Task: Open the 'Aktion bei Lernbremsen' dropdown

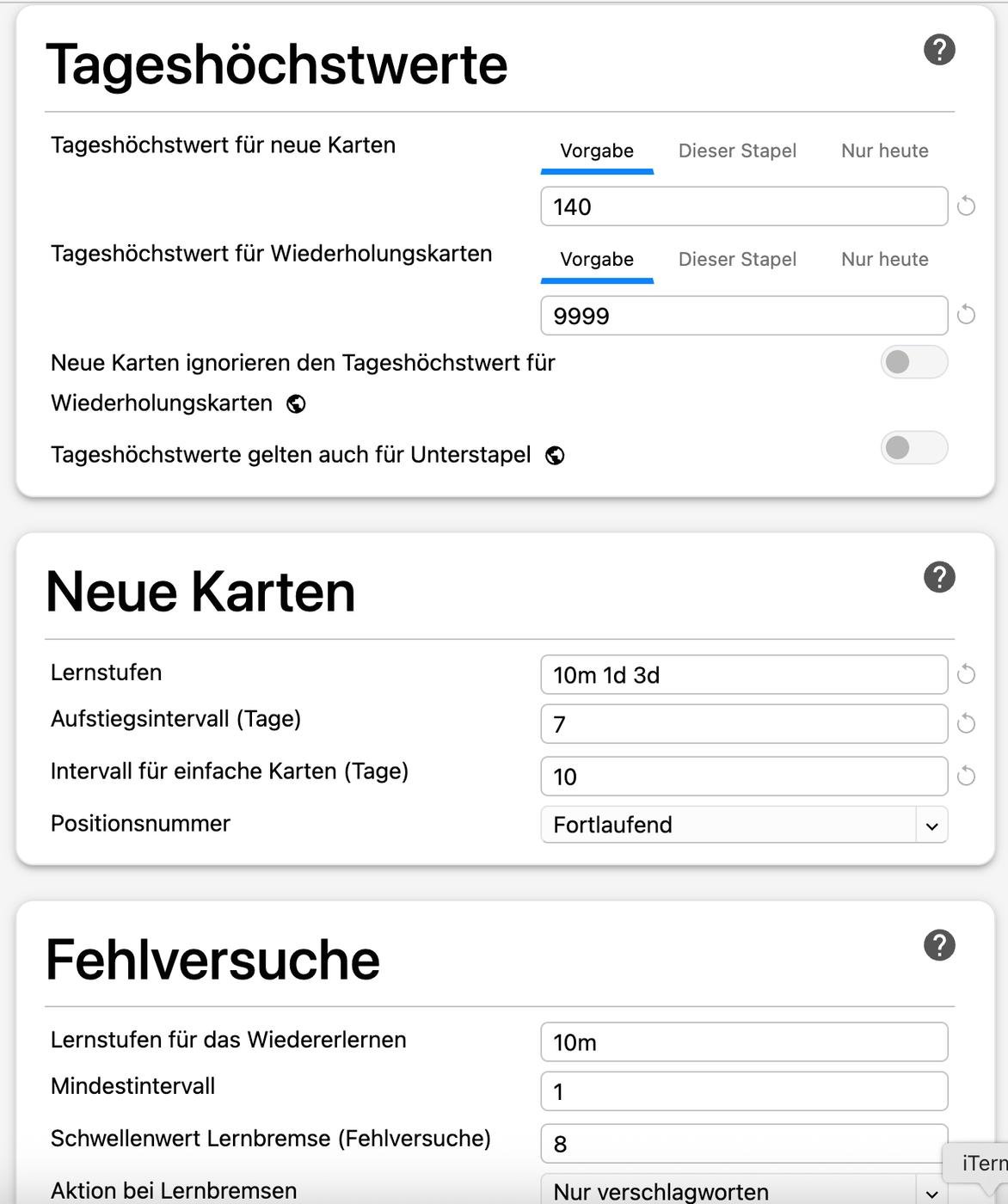Action: [744, 1190]
